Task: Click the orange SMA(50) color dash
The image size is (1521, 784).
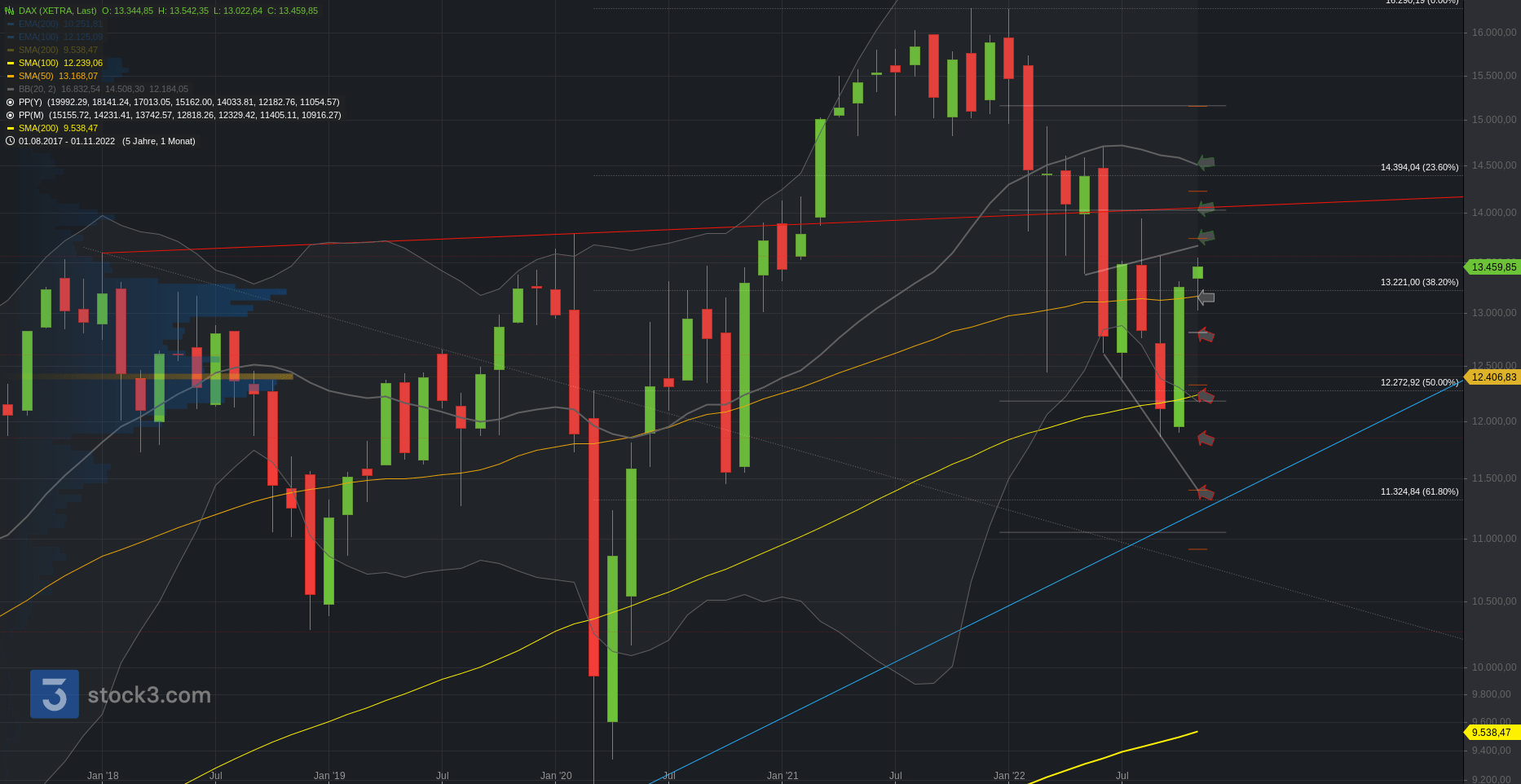Action: point(11,76)
